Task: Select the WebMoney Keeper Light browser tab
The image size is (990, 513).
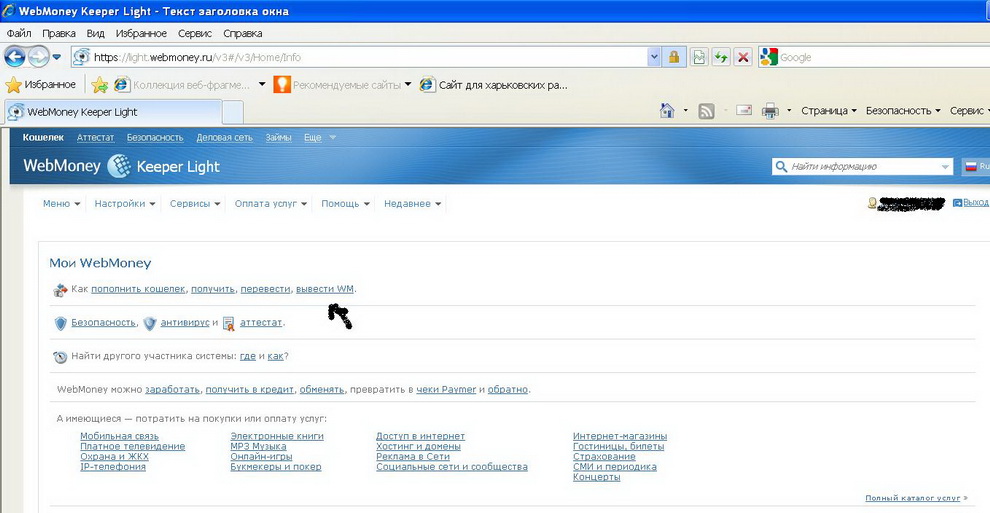Action: (x=113, y=112)
